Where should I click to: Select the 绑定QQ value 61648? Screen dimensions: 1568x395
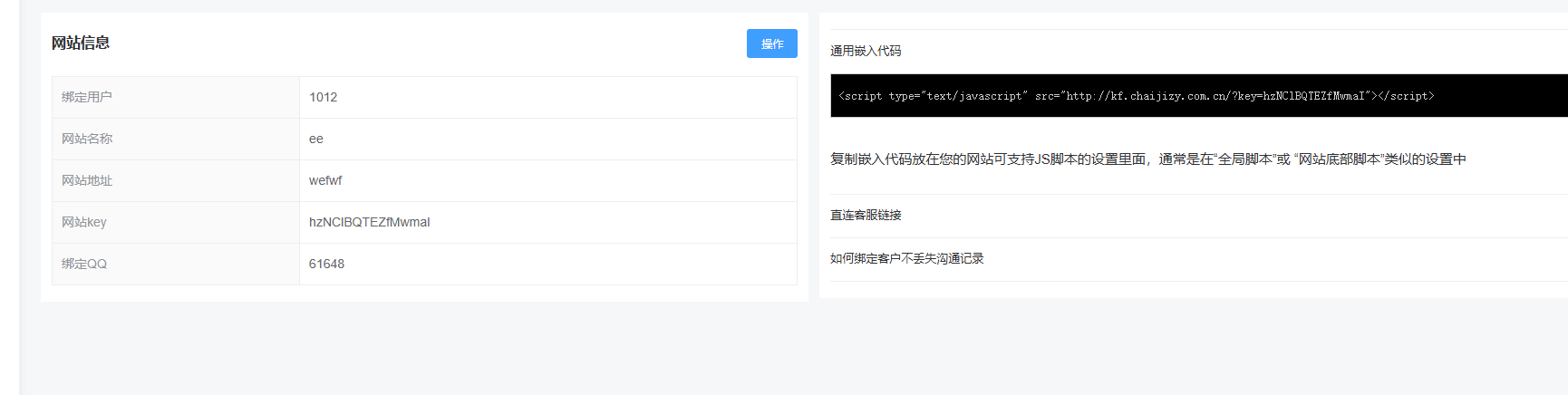[326, 264]
